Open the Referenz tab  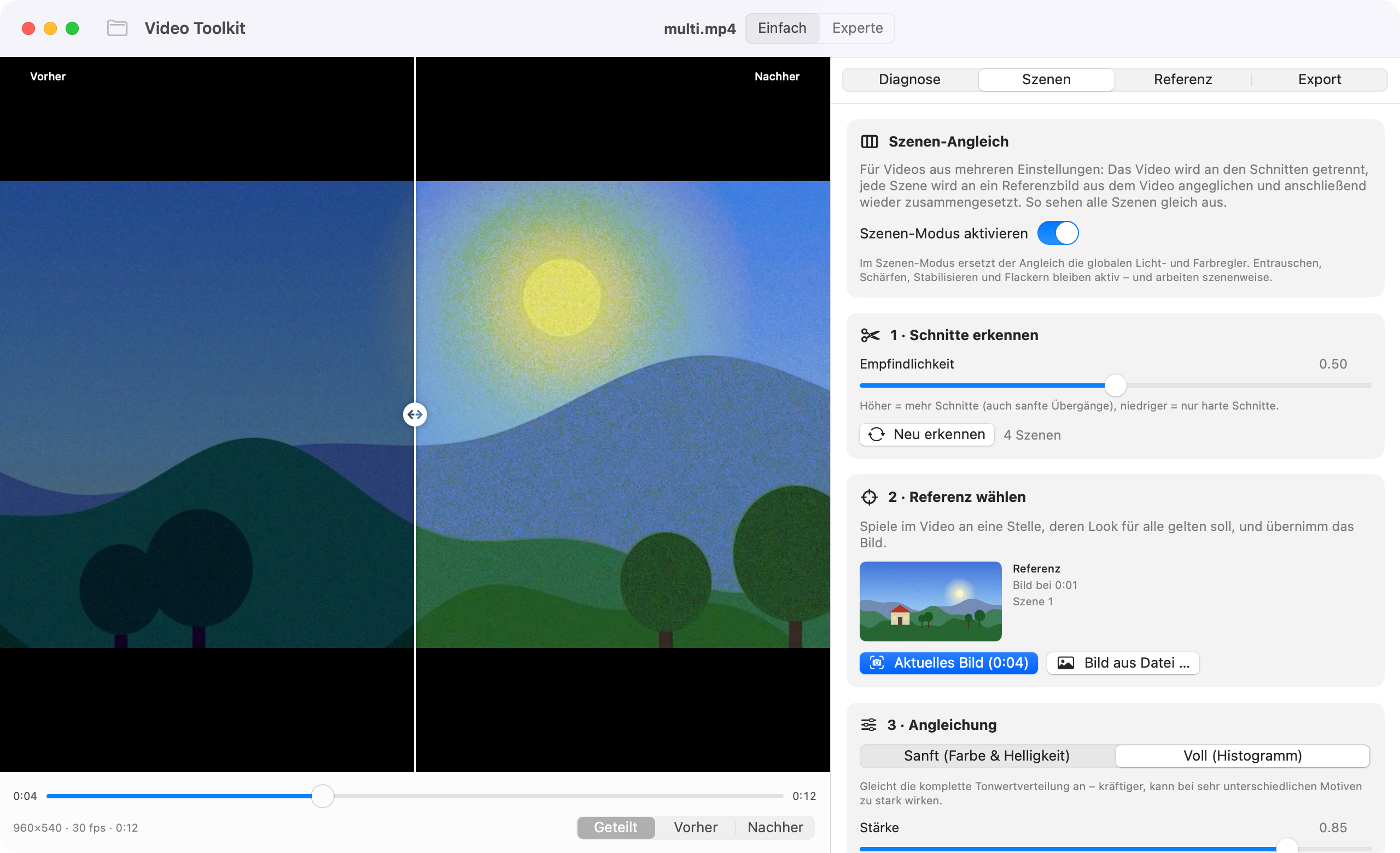tap(1182, 79)
